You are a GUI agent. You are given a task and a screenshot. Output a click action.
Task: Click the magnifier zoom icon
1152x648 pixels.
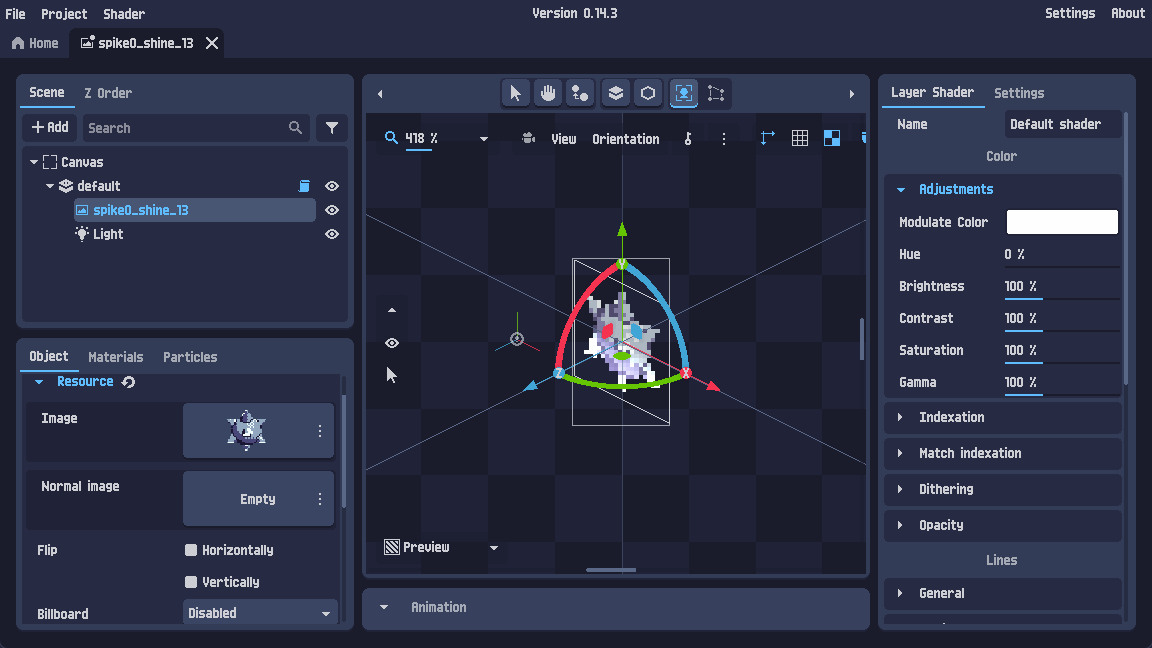click(x=391, y=138)
